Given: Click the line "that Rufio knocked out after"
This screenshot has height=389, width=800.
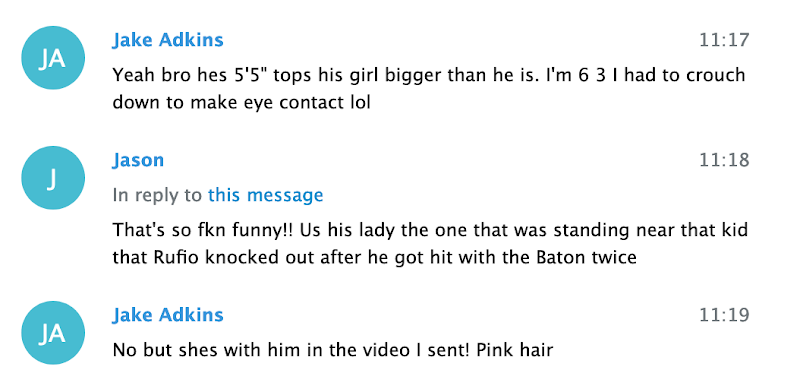Looking at the screenshot, I should (x=374, y=257).
